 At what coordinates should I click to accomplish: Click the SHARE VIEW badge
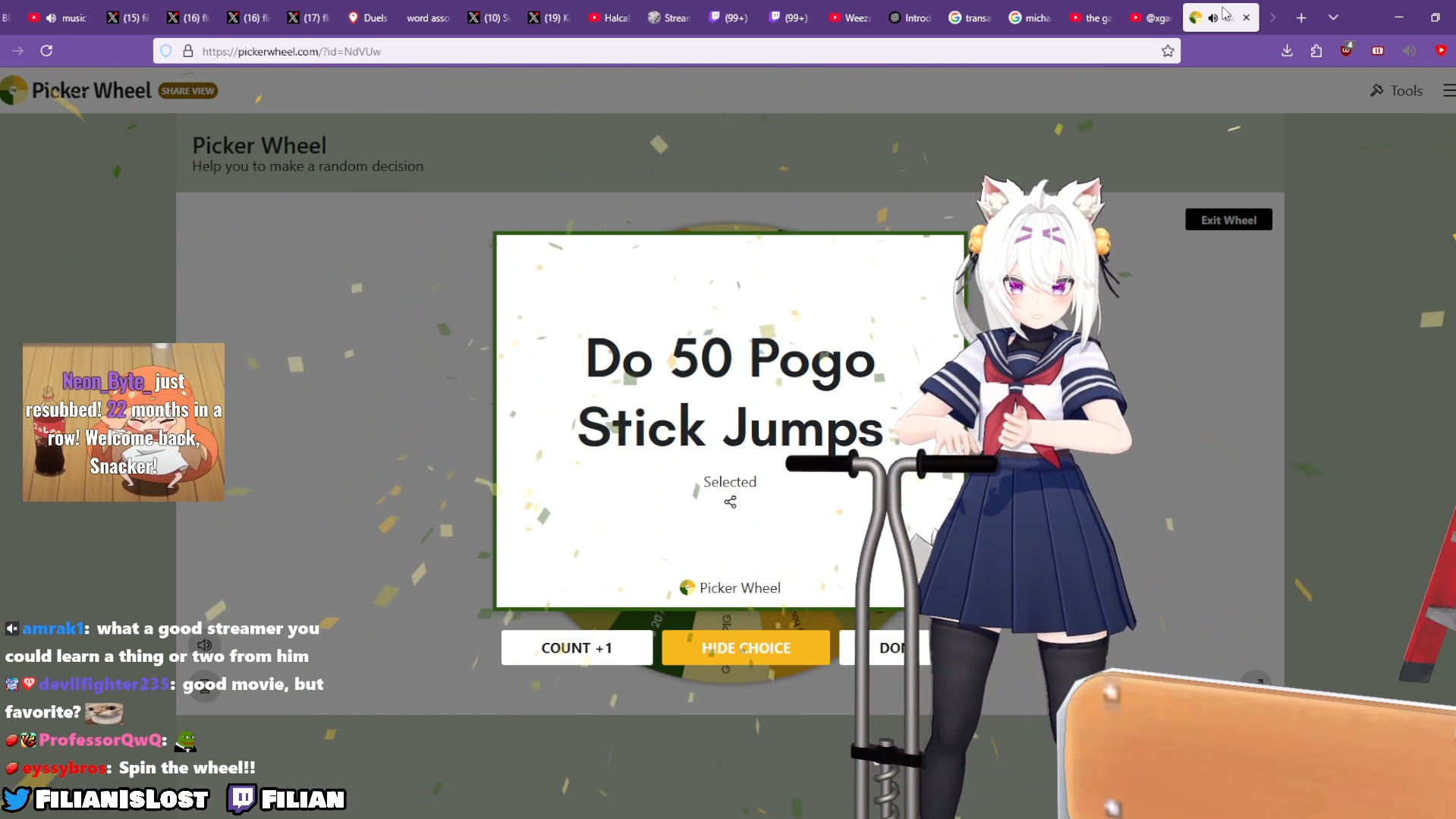pos(188,91)
